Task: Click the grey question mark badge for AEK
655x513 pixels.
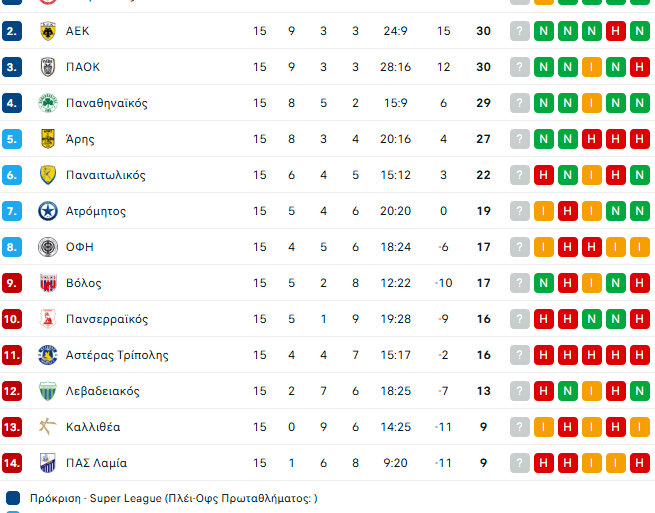Action: [519, 31]
